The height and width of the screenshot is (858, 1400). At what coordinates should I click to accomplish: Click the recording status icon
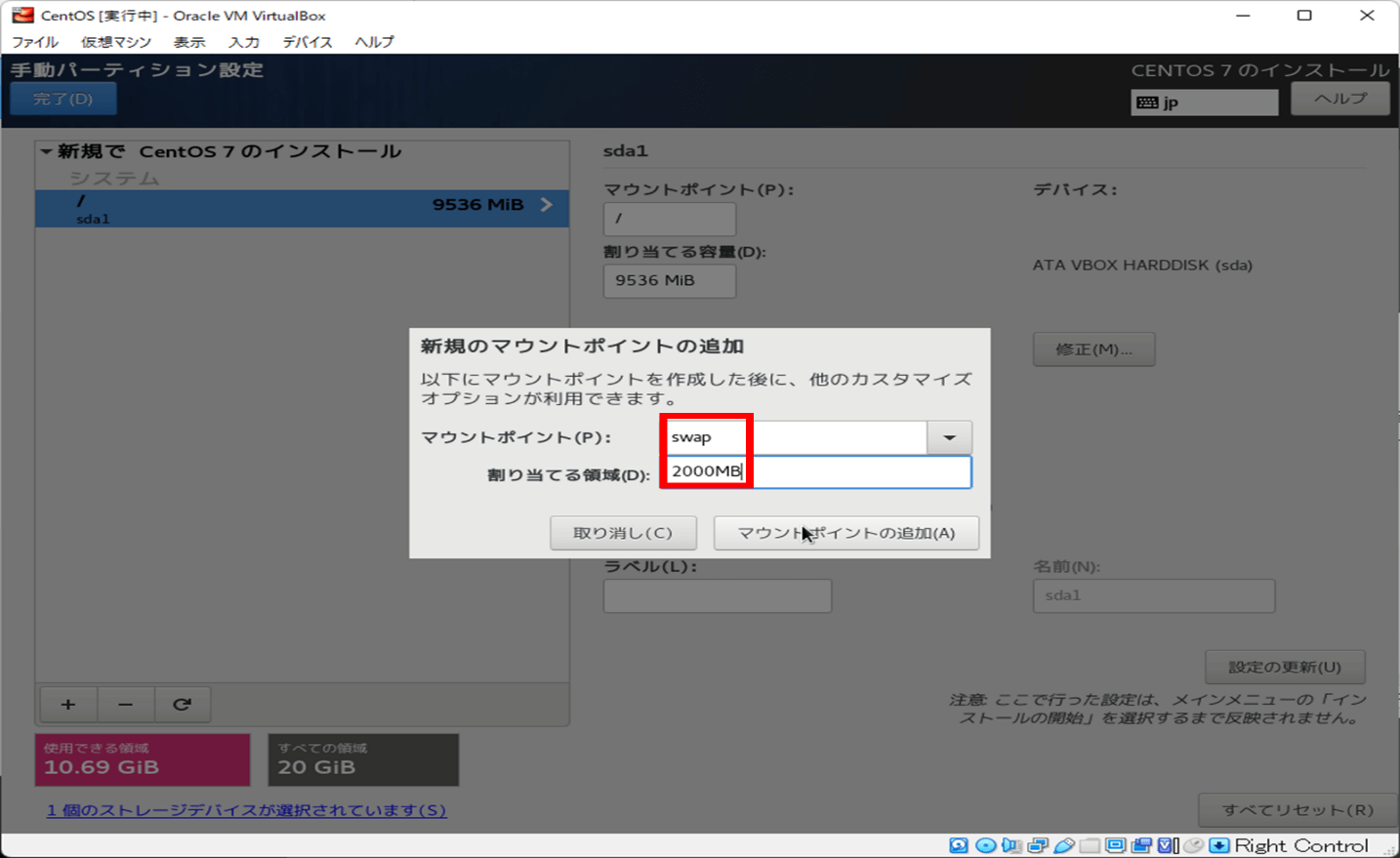[x=1141, y=845]
